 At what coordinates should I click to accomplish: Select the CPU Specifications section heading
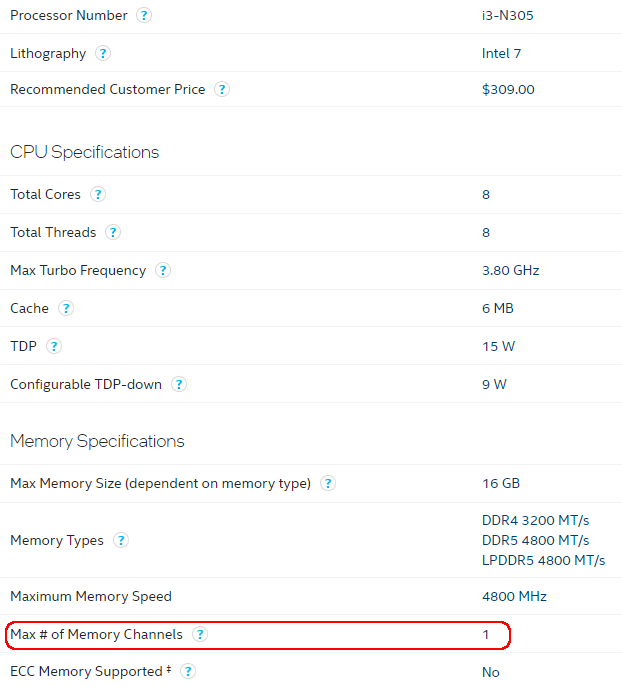(85, 152)
